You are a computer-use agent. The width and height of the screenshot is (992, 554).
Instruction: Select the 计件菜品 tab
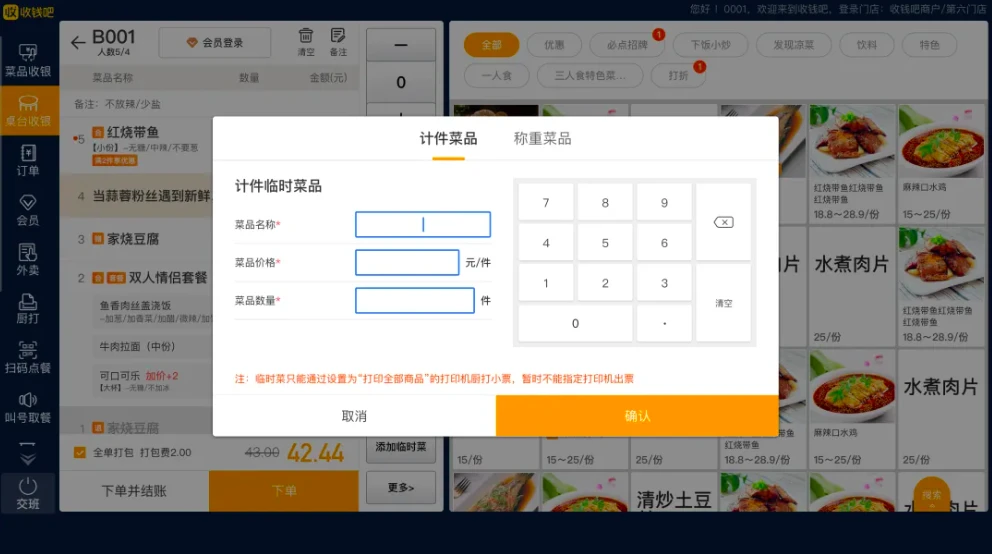448,138
